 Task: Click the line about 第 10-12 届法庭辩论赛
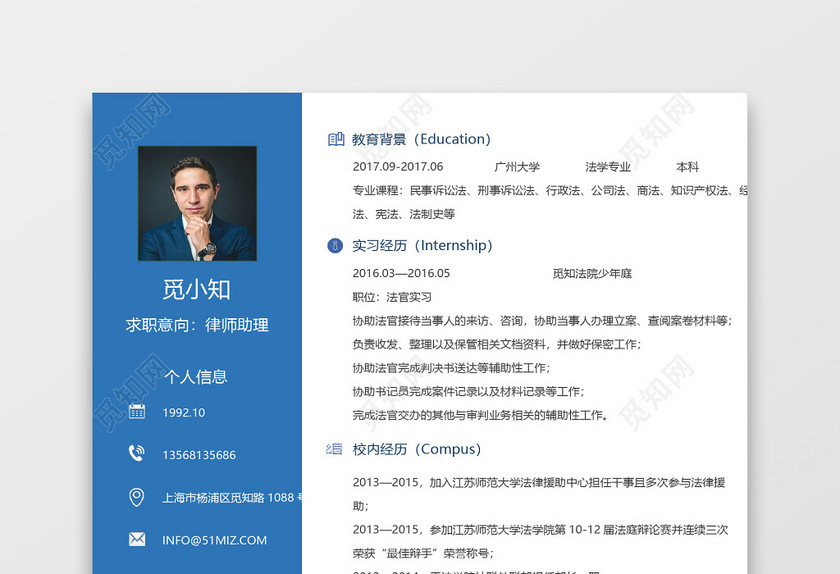(540, 530)
